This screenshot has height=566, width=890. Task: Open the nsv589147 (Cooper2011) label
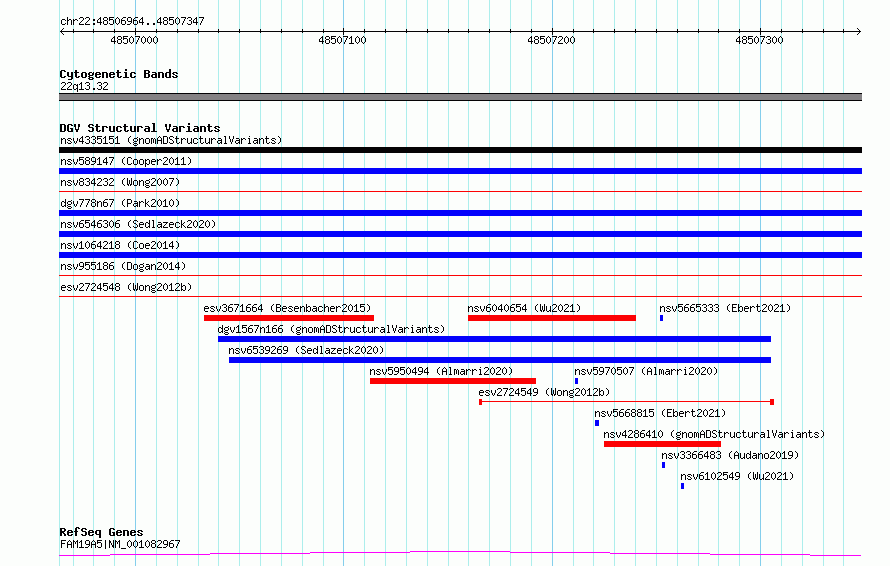(126, 161)
